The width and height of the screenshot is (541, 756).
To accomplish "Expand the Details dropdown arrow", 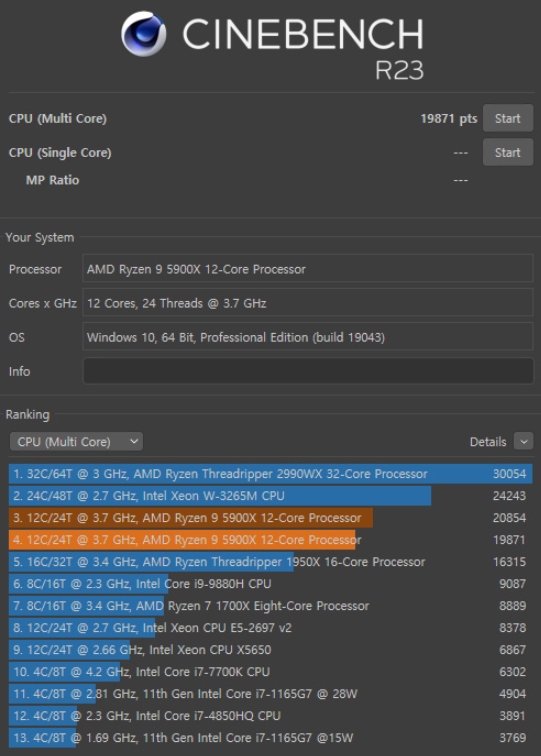I will (524, 441).
